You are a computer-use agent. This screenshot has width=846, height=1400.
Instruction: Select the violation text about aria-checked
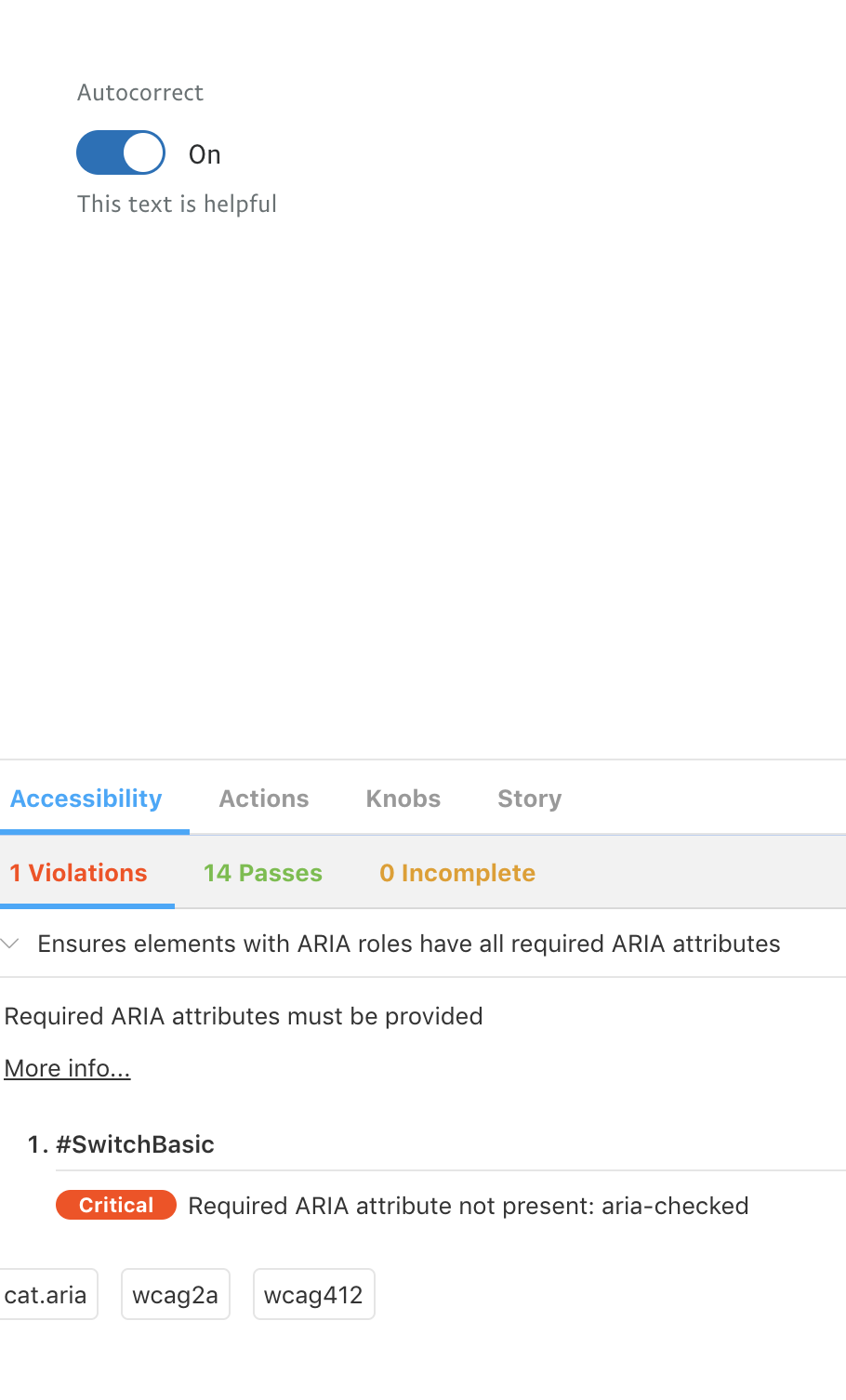point(468,1205)
